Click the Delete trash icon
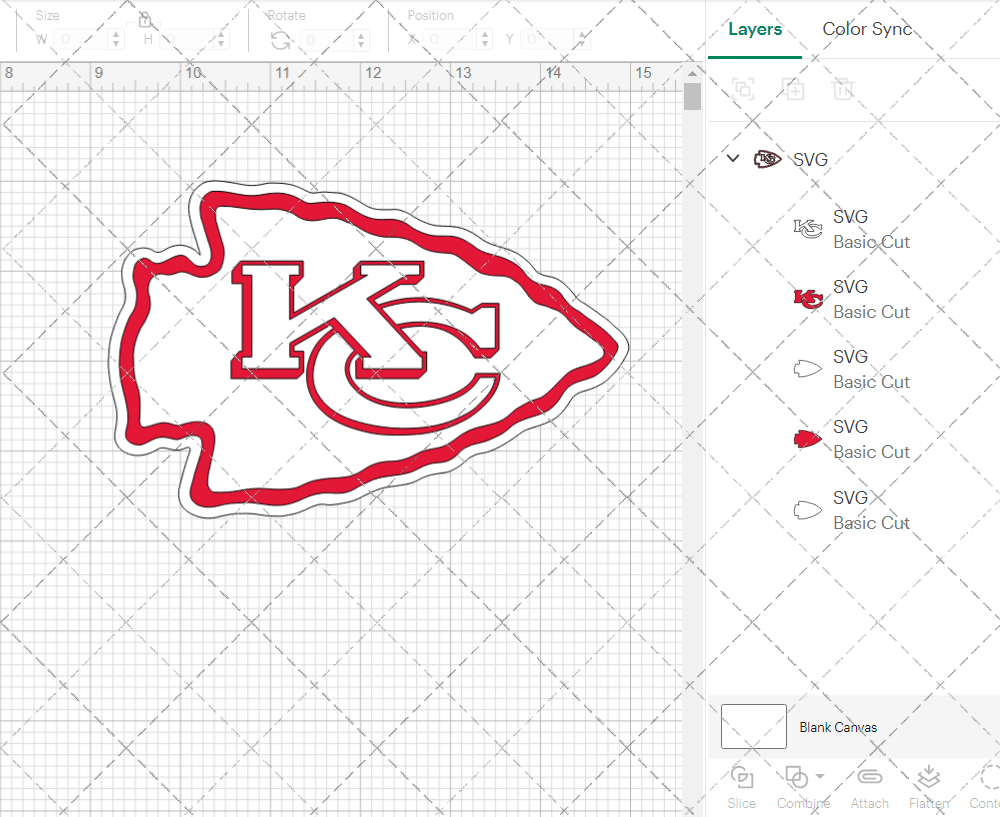Screen dimensions: 1000x817 coord(843,90)
